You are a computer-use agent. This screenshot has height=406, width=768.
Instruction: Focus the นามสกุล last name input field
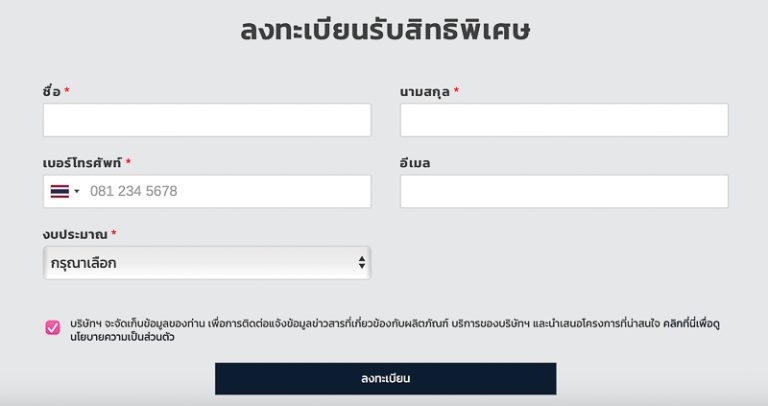click(x=564, y=120)
